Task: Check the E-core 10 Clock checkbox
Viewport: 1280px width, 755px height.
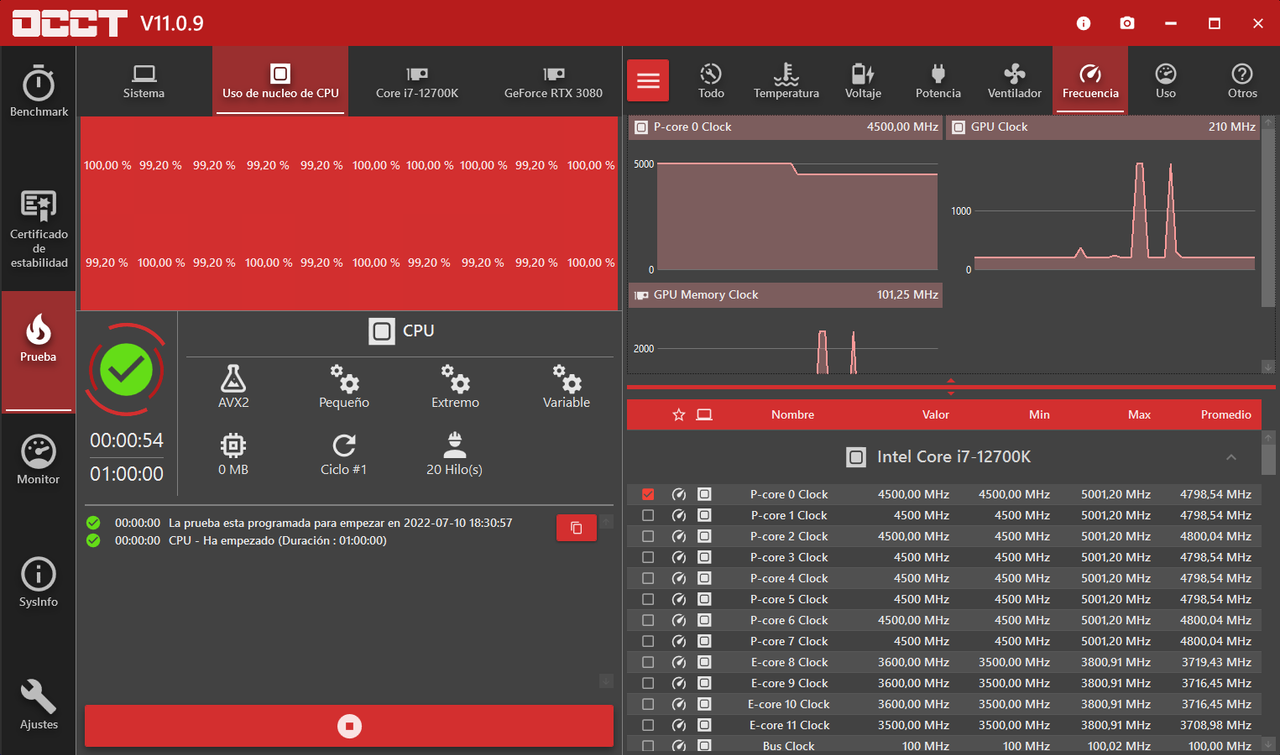Action: click(x=648, y=704)
